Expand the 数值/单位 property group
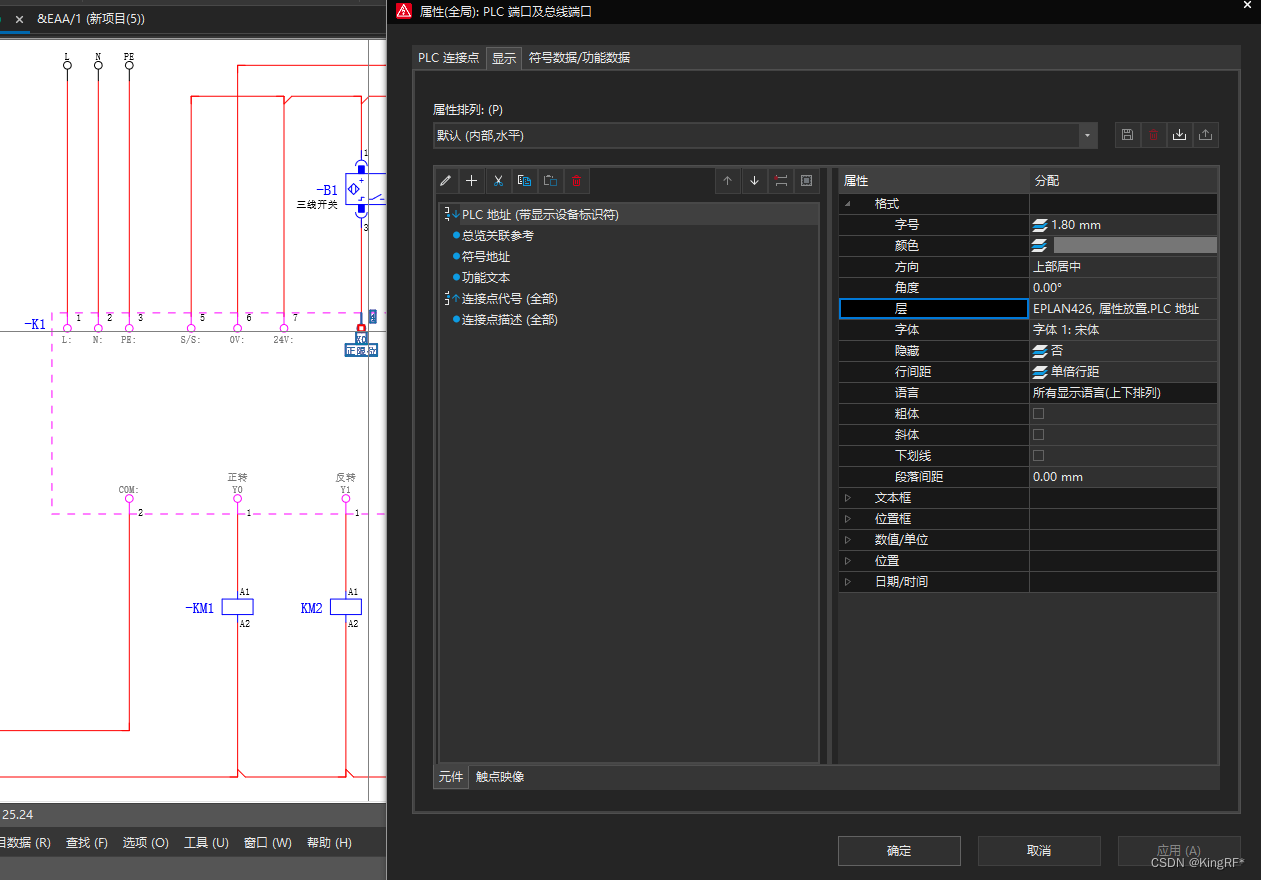The image size is (1261, 880). point(848,540)
